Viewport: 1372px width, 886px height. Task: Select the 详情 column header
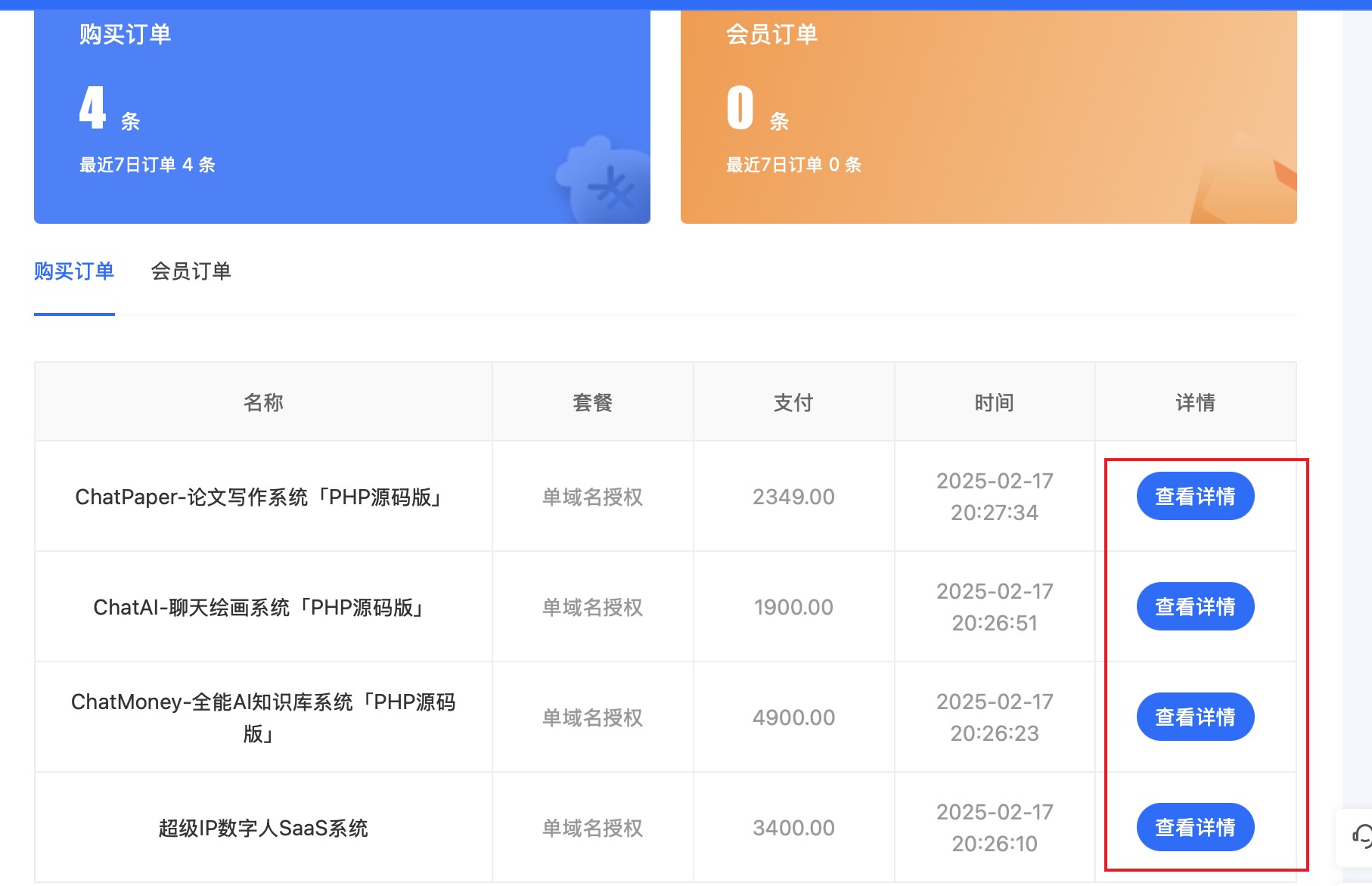click(1195, 402)
